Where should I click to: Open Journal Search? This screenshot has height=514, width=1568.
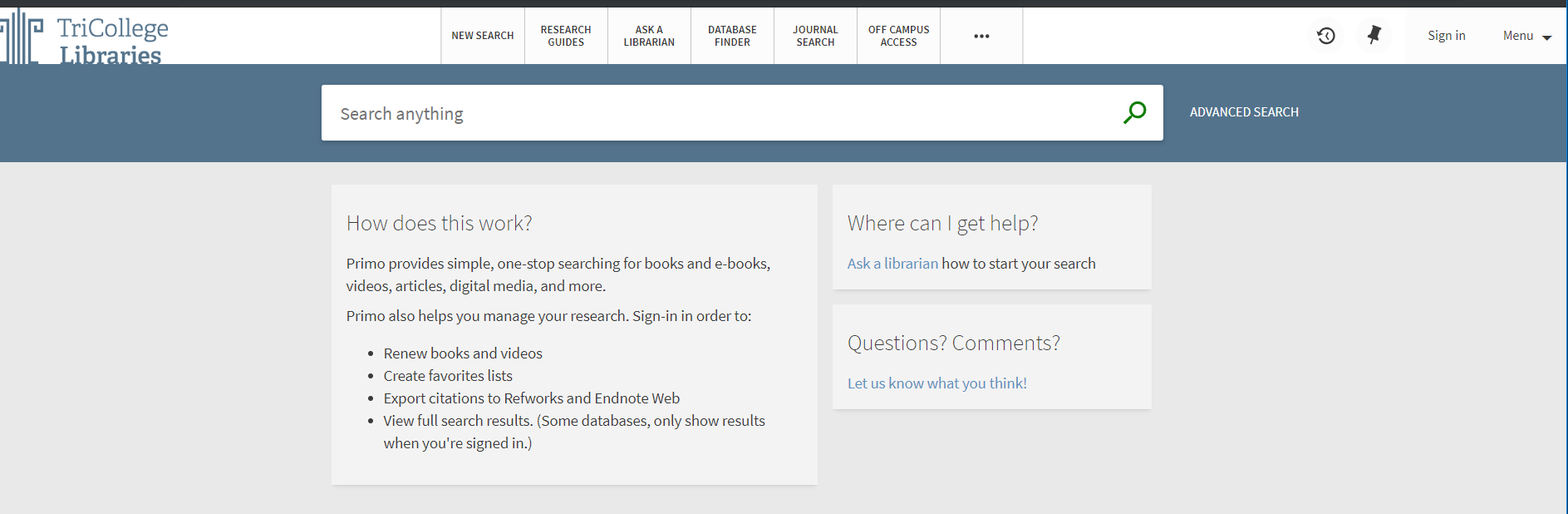[815, 36]
